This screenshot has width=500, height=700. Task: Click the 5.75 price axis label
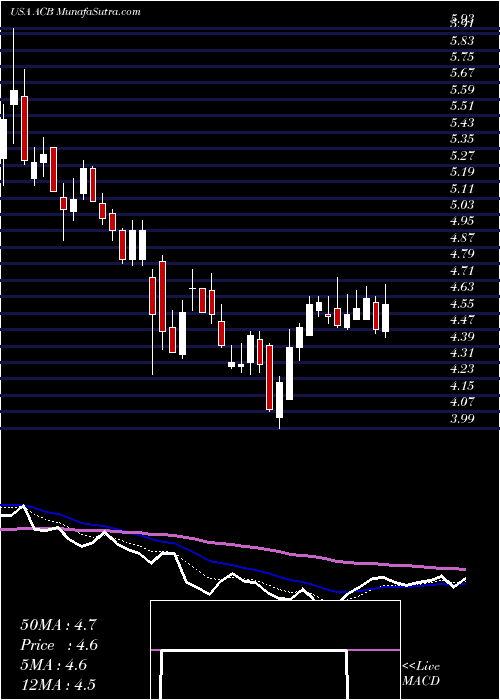(462, 57)
